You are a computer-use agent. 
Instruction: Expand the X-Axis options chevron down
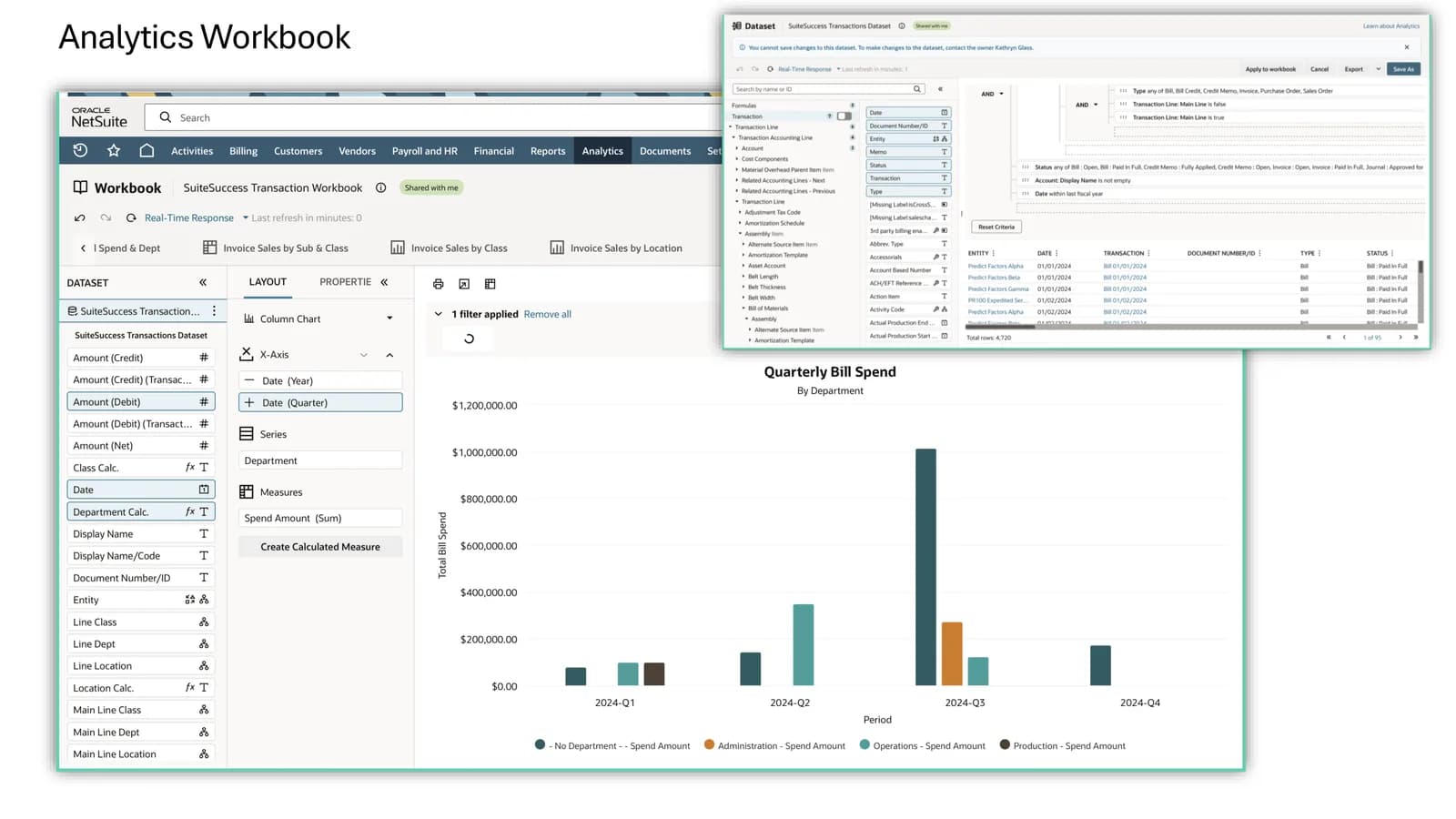[x=363, y=355]
